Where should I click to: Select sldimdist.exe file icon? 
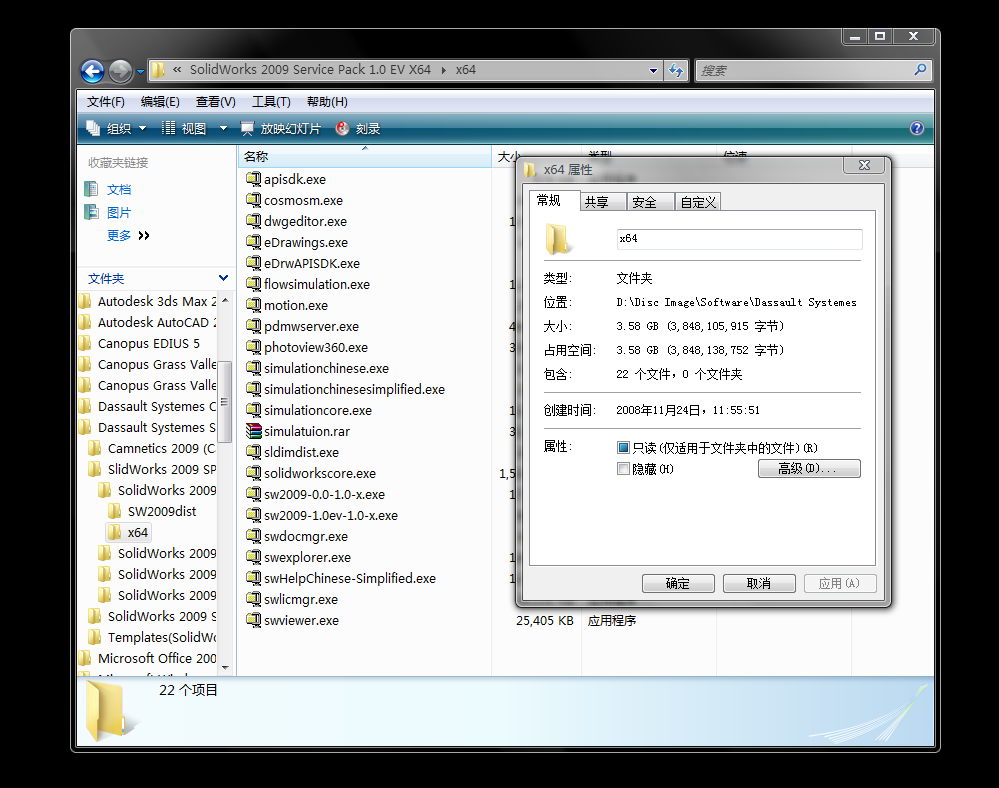[x=254, y=452]
